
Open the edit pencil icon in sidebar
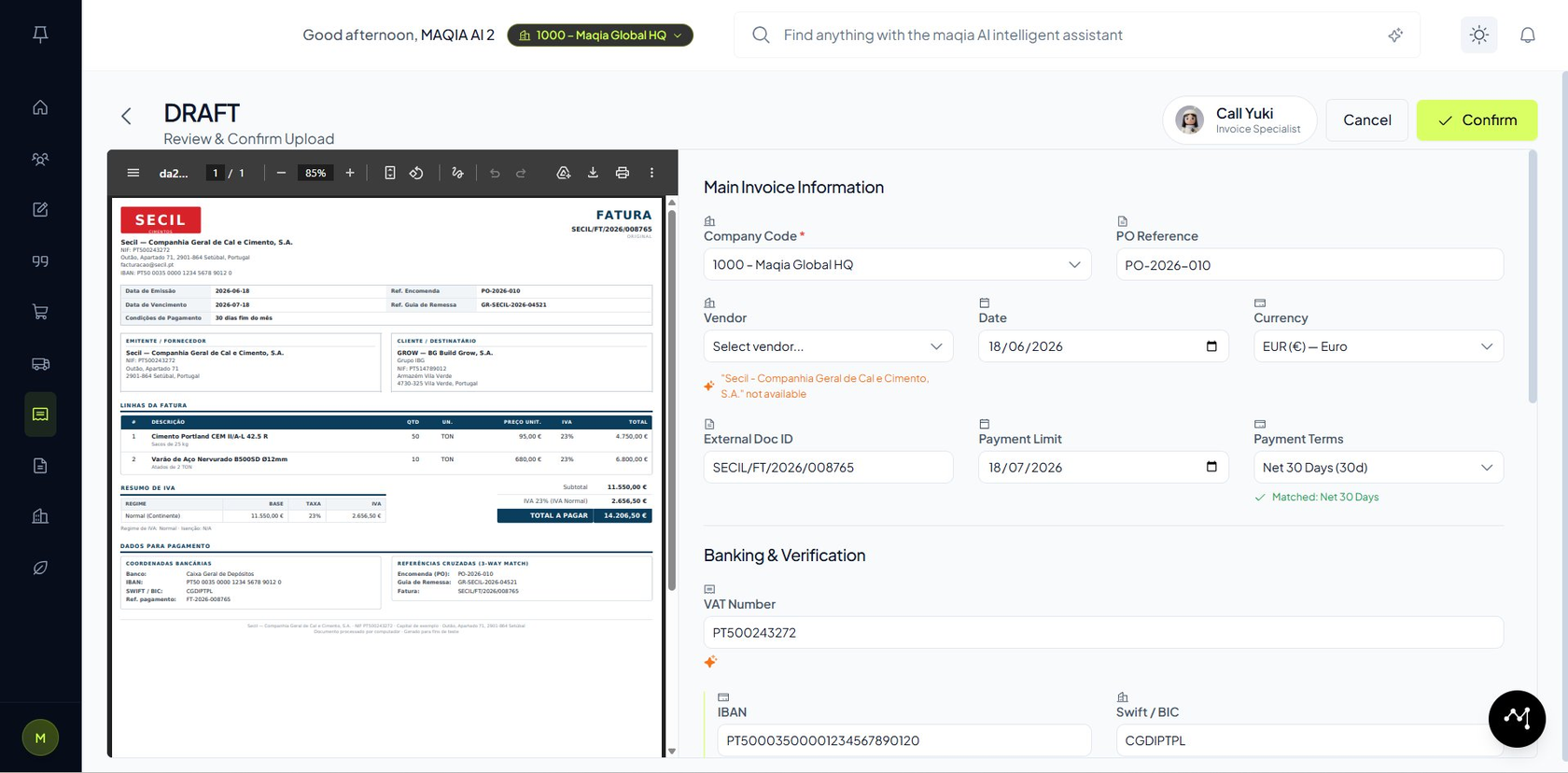click(40, 209)
